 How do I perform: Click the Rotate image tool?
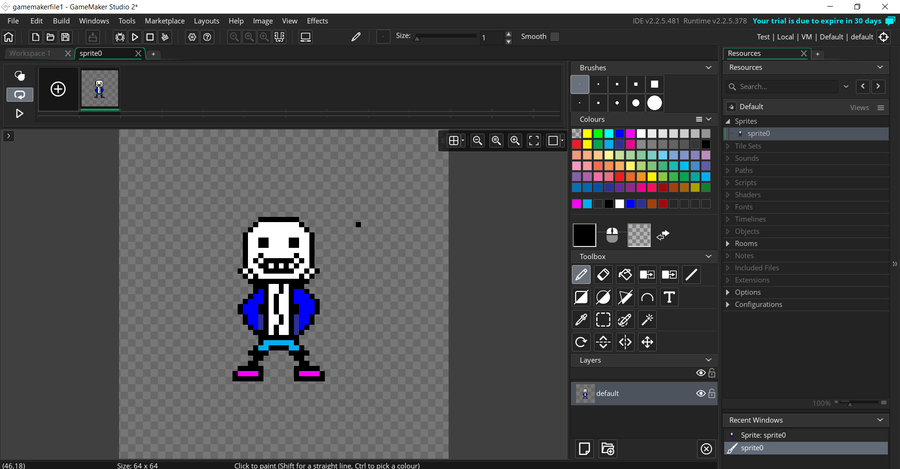click(x=581, y=342)
